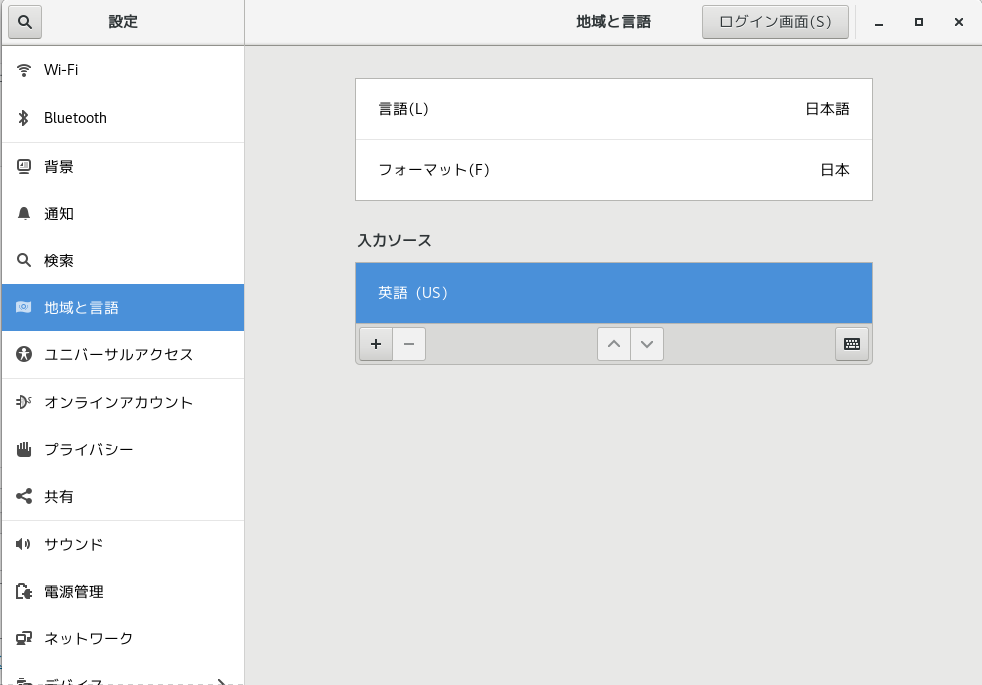
Task: Move input source up with arrow
Action: click(614, 344)
